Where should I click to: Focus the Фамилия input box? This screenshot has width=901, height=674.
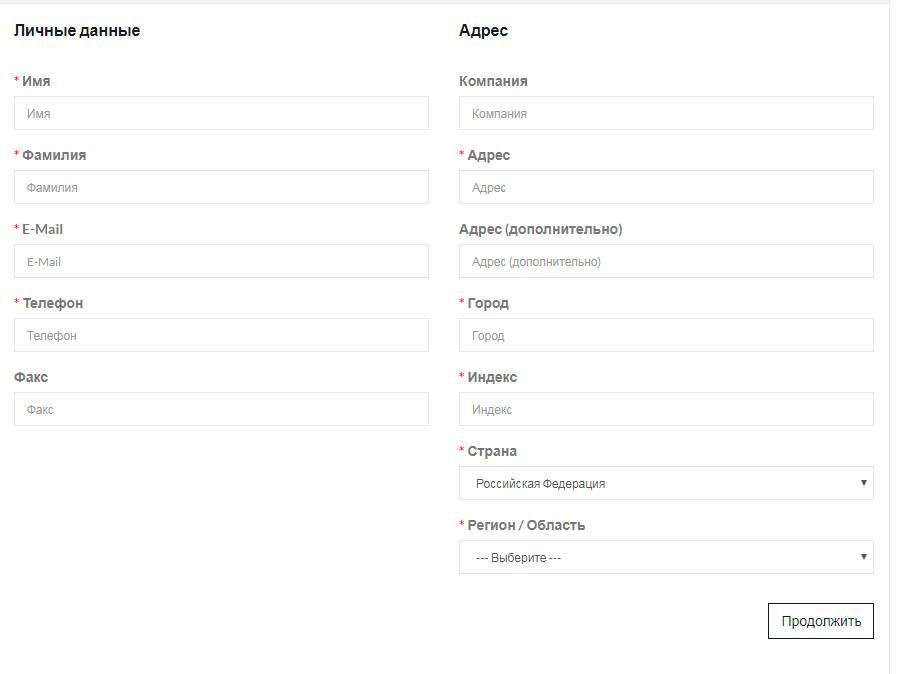coord(221,187)
